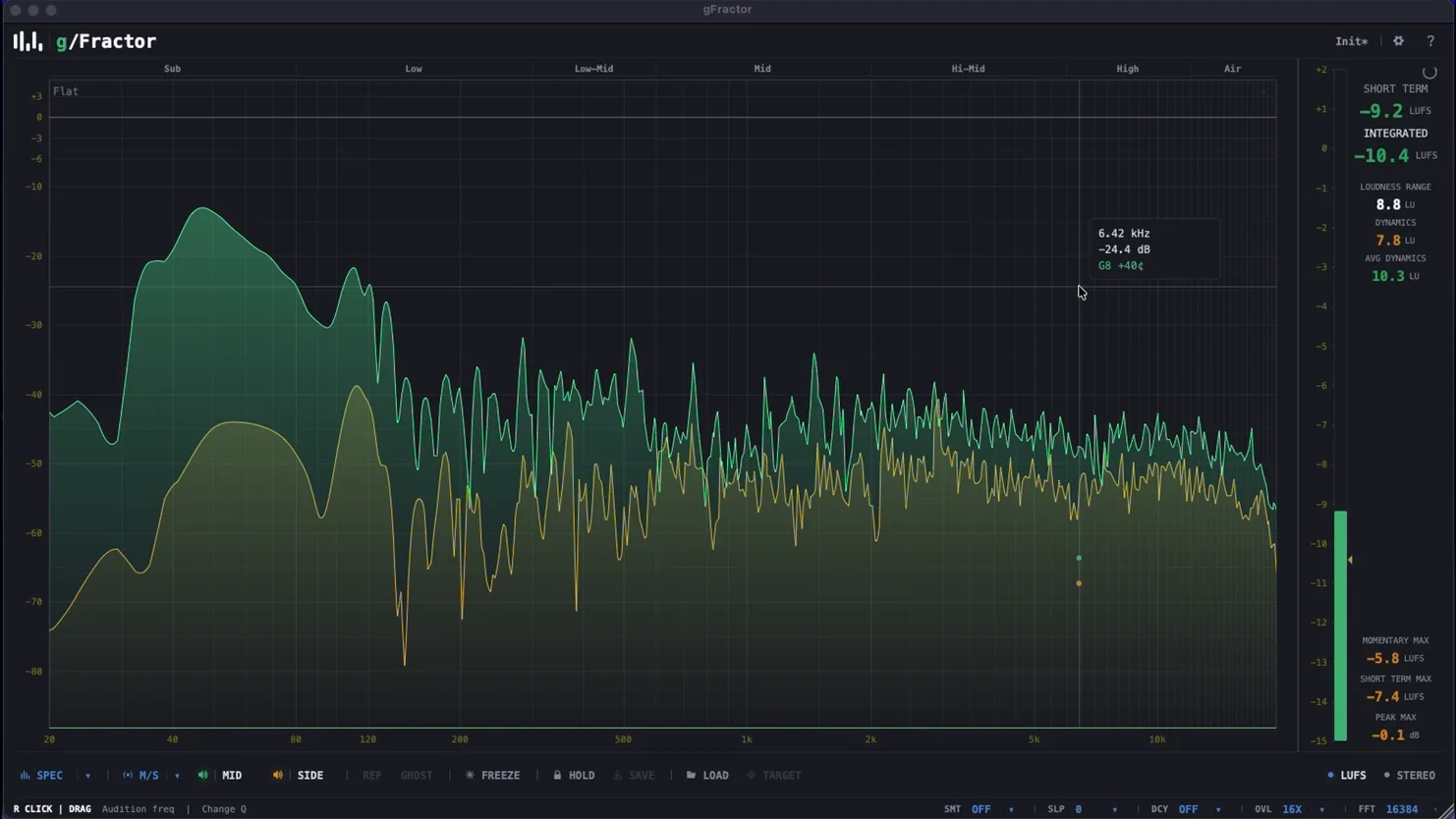Open settings with the gear icon
Image resolution: width=1456 pixels, height=819 pixels.
(1399, 41)
